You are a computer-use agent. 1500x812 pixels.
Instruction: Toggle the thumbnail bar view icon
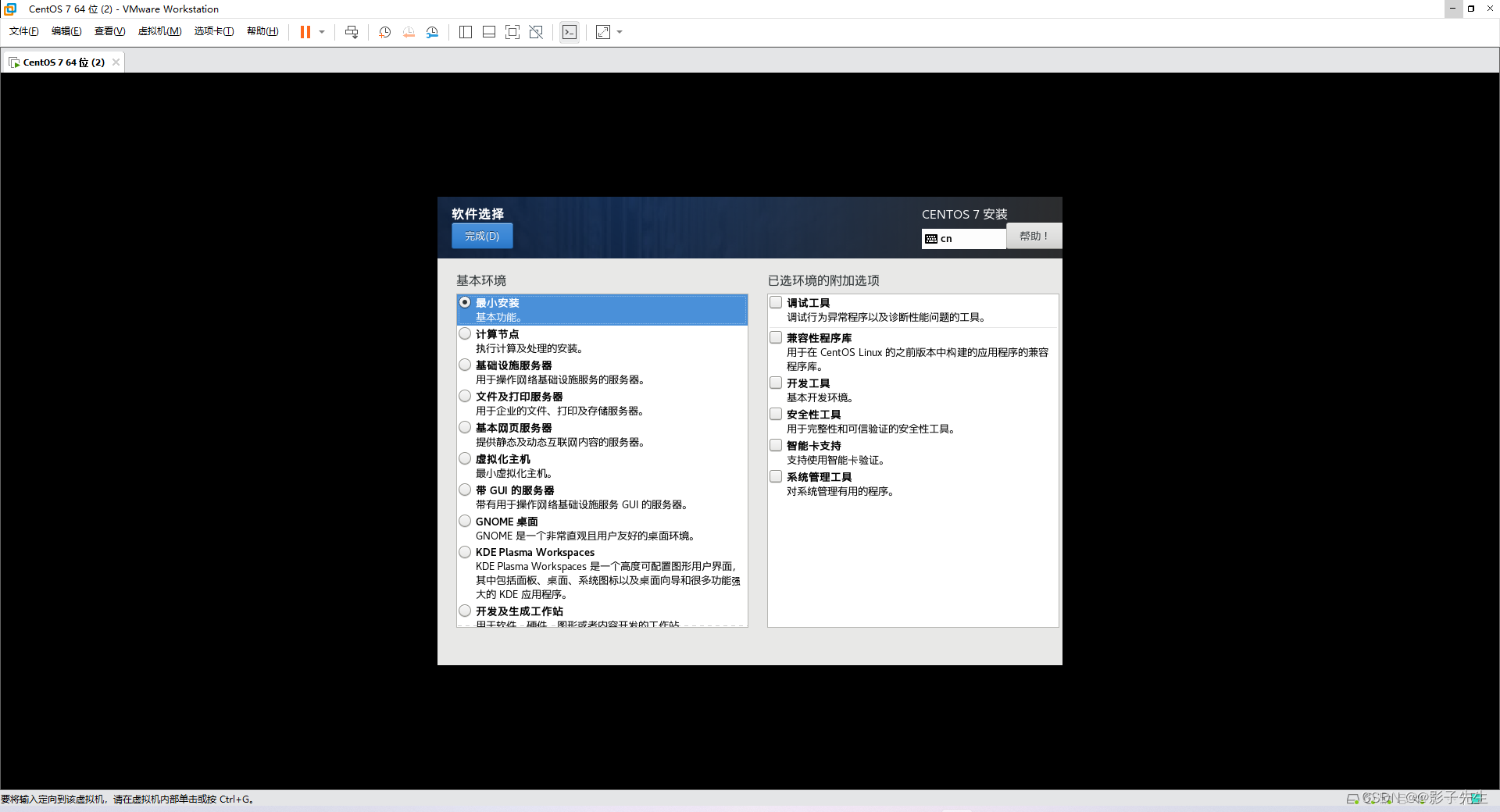pos(489,32)
